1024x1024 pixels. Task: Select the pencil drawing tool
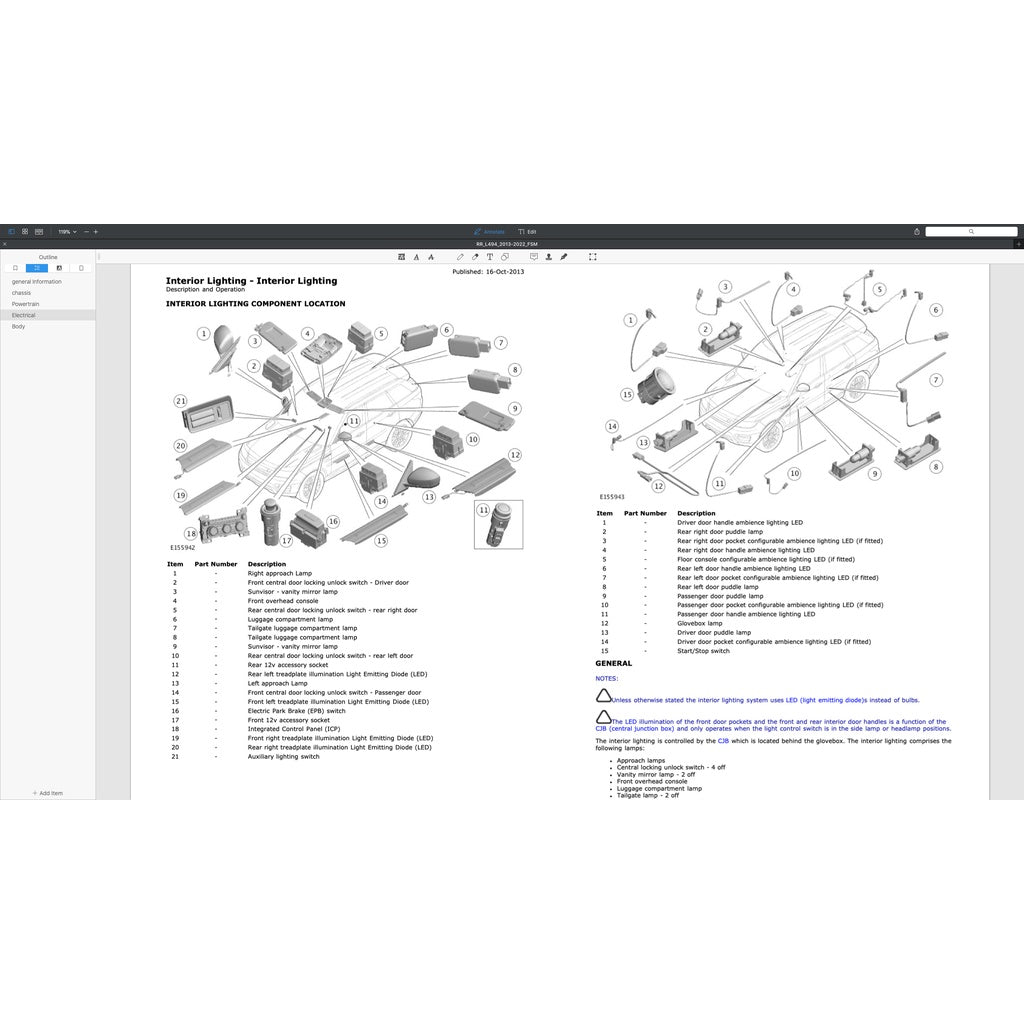click(x=460, y=257)
